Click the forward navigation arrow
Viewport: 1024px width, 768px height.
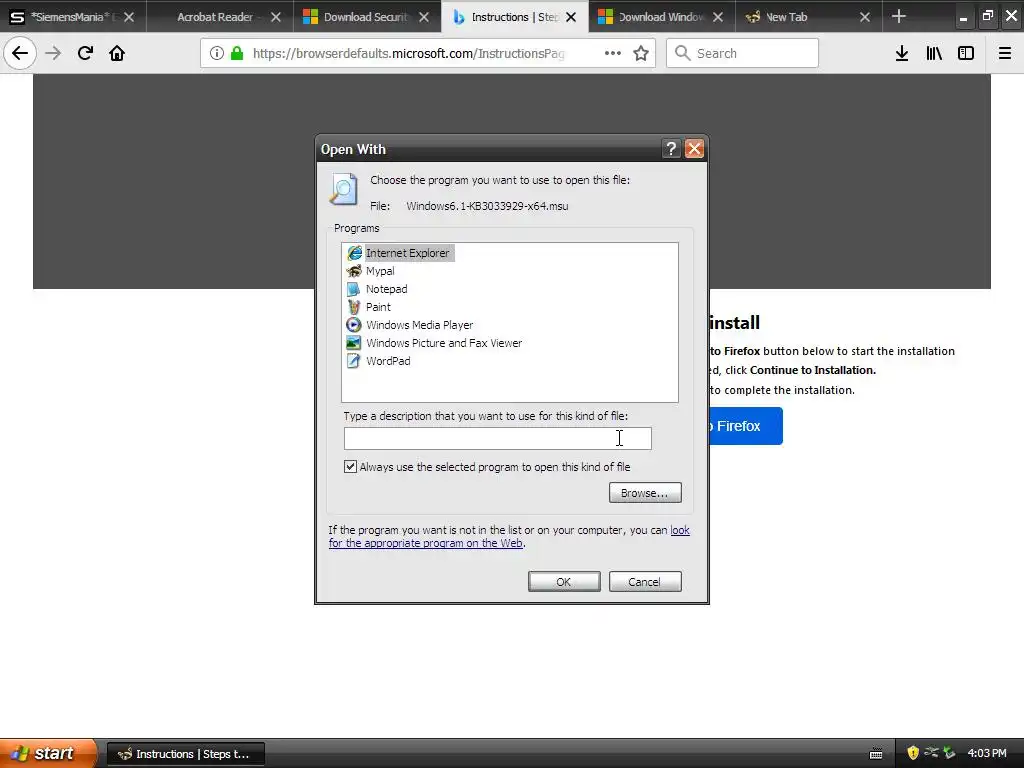coord(53,53)
